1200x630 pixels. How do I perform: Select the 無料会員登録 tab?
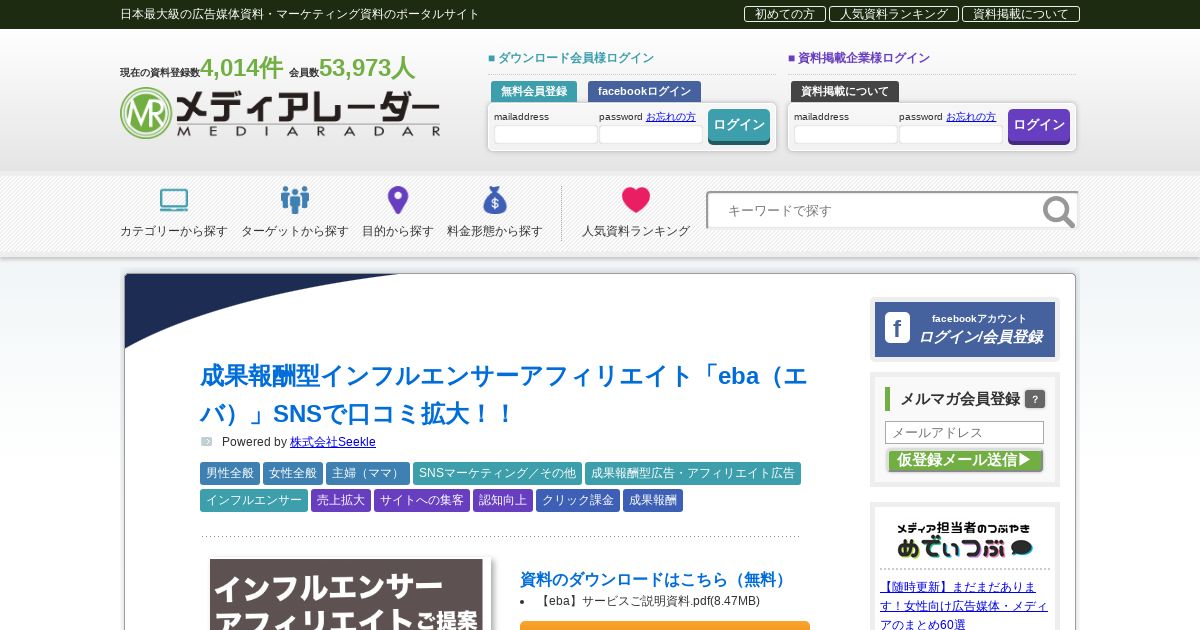[534, 91]
